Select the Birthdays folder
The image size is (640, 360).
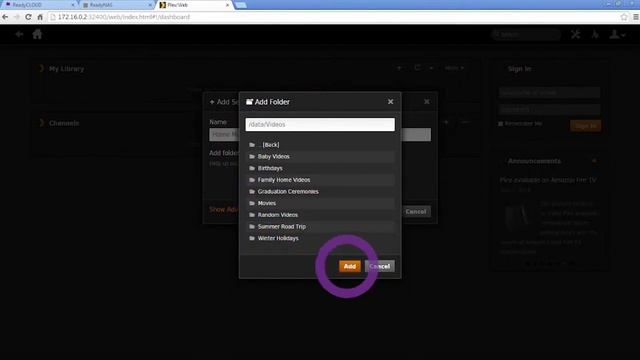[320, 168]
